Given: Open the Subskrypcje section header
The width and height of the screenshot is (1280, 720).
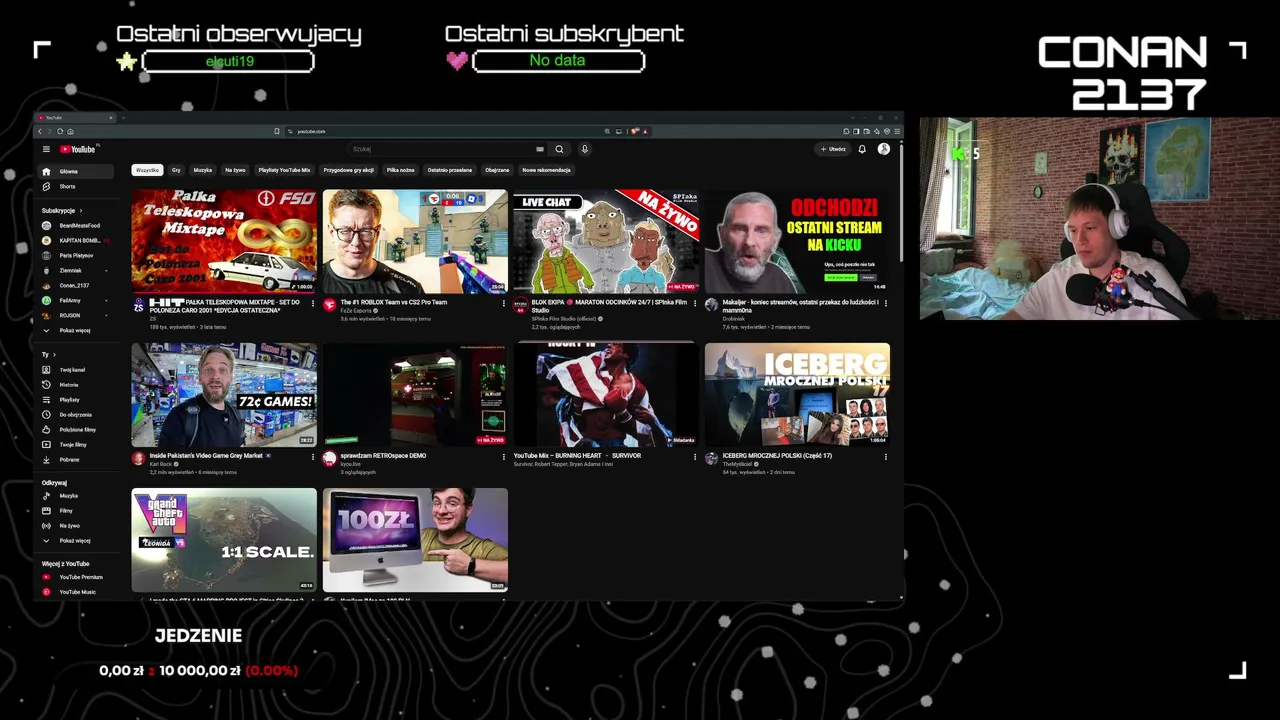Looking at the screenshot, I should (x=62, y=211).
